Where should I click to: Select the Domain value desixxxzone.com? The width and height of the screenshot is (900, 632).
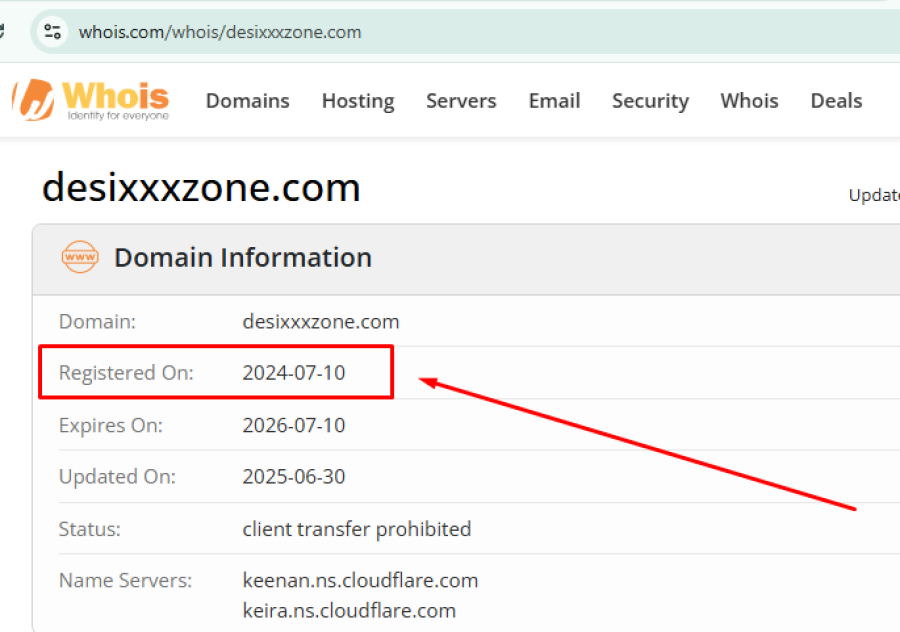tap(320, 321)
